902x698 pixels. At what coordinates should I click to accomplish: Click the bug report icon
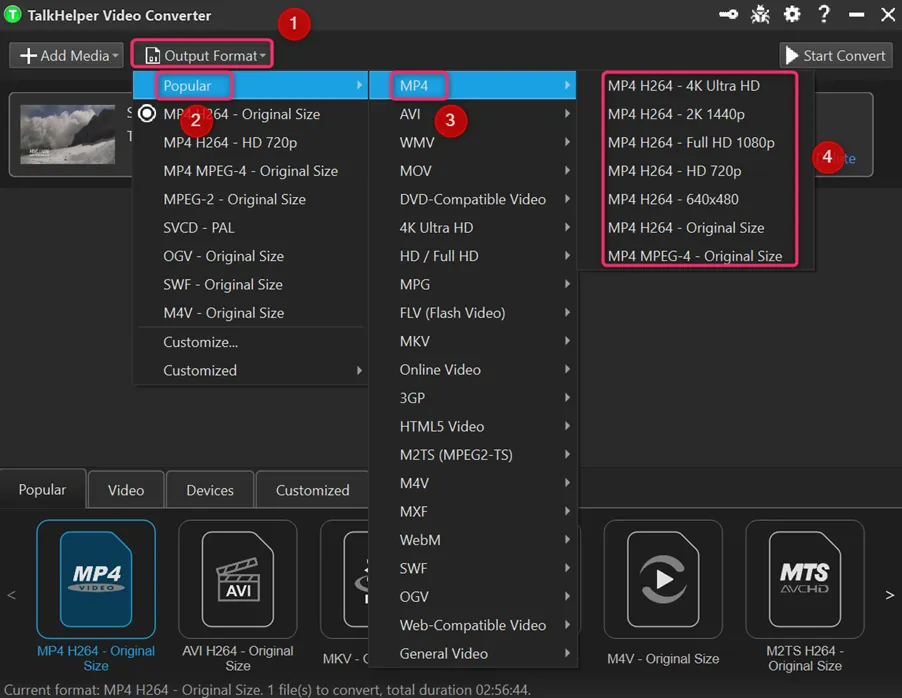(760, 14)
